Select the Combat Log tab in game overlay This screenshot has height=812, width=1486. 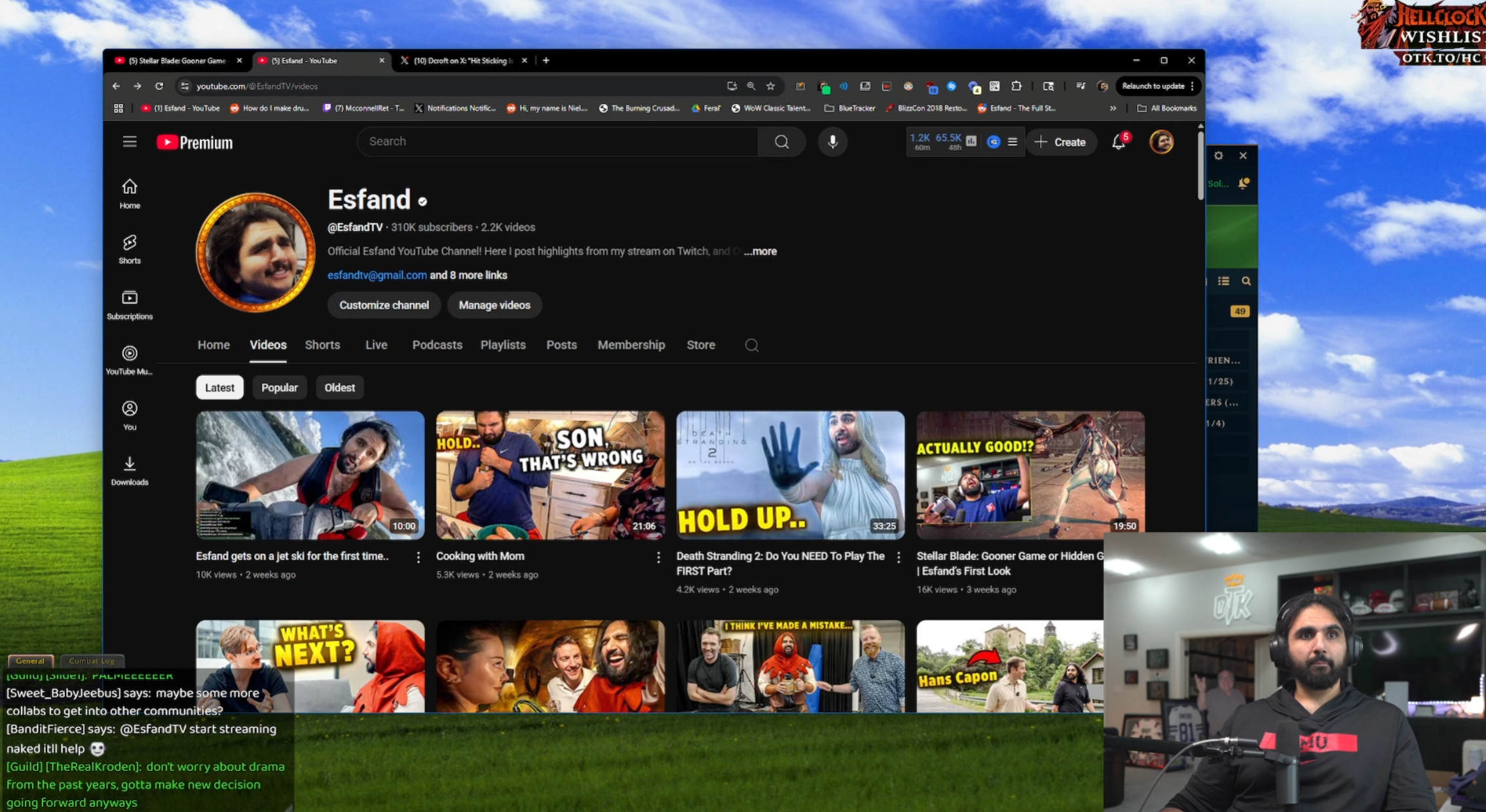coord(92,661)
